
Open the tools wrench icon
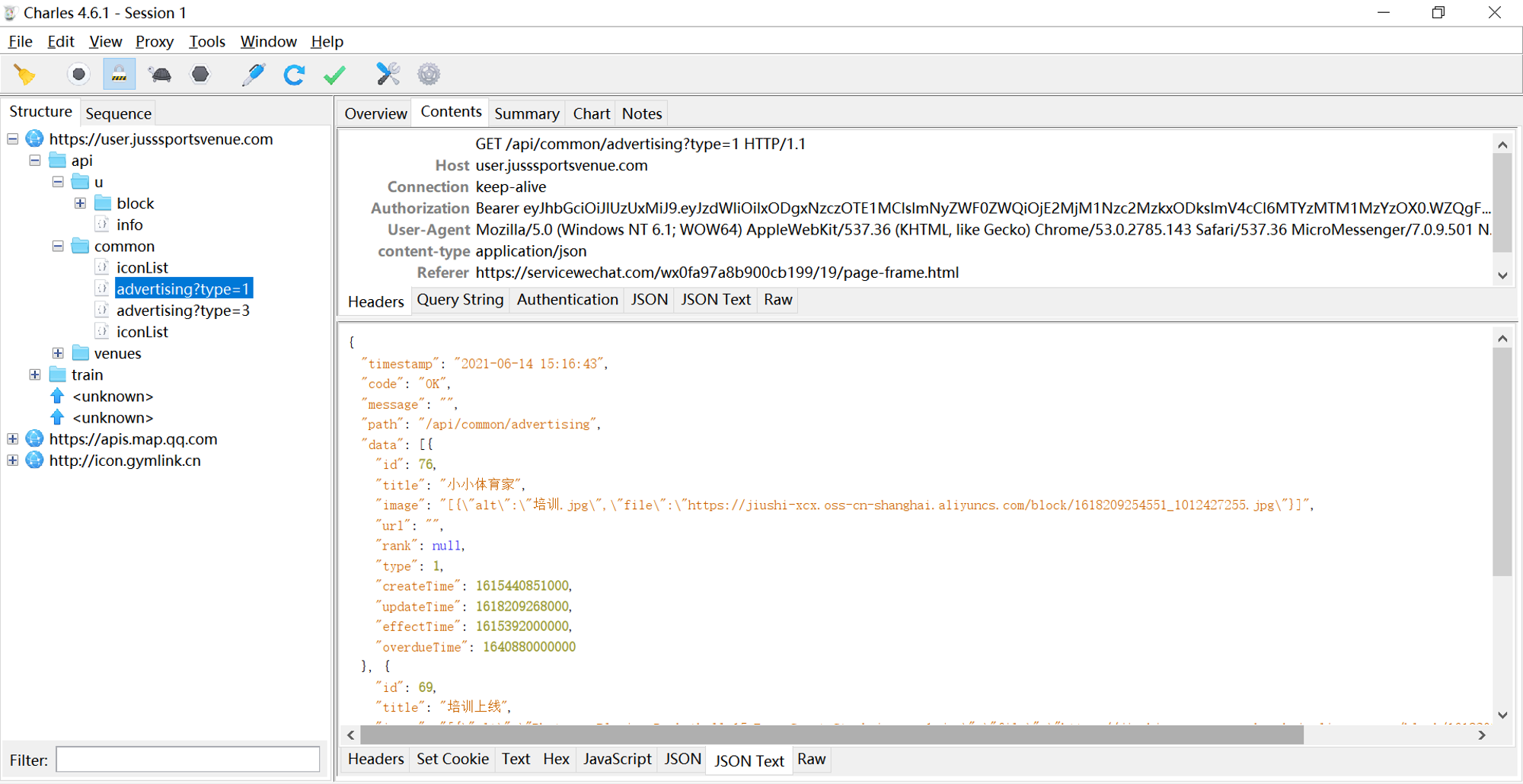(388, 74)
